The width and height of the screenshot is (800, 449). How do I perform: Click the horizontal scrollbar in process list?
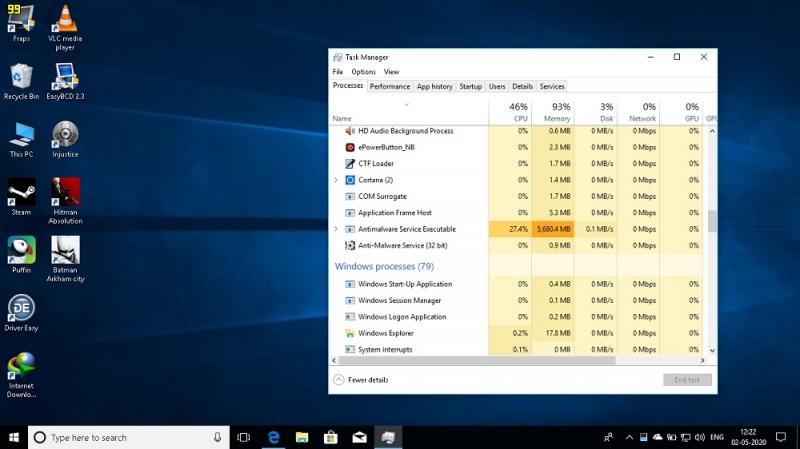coord(477,360)
